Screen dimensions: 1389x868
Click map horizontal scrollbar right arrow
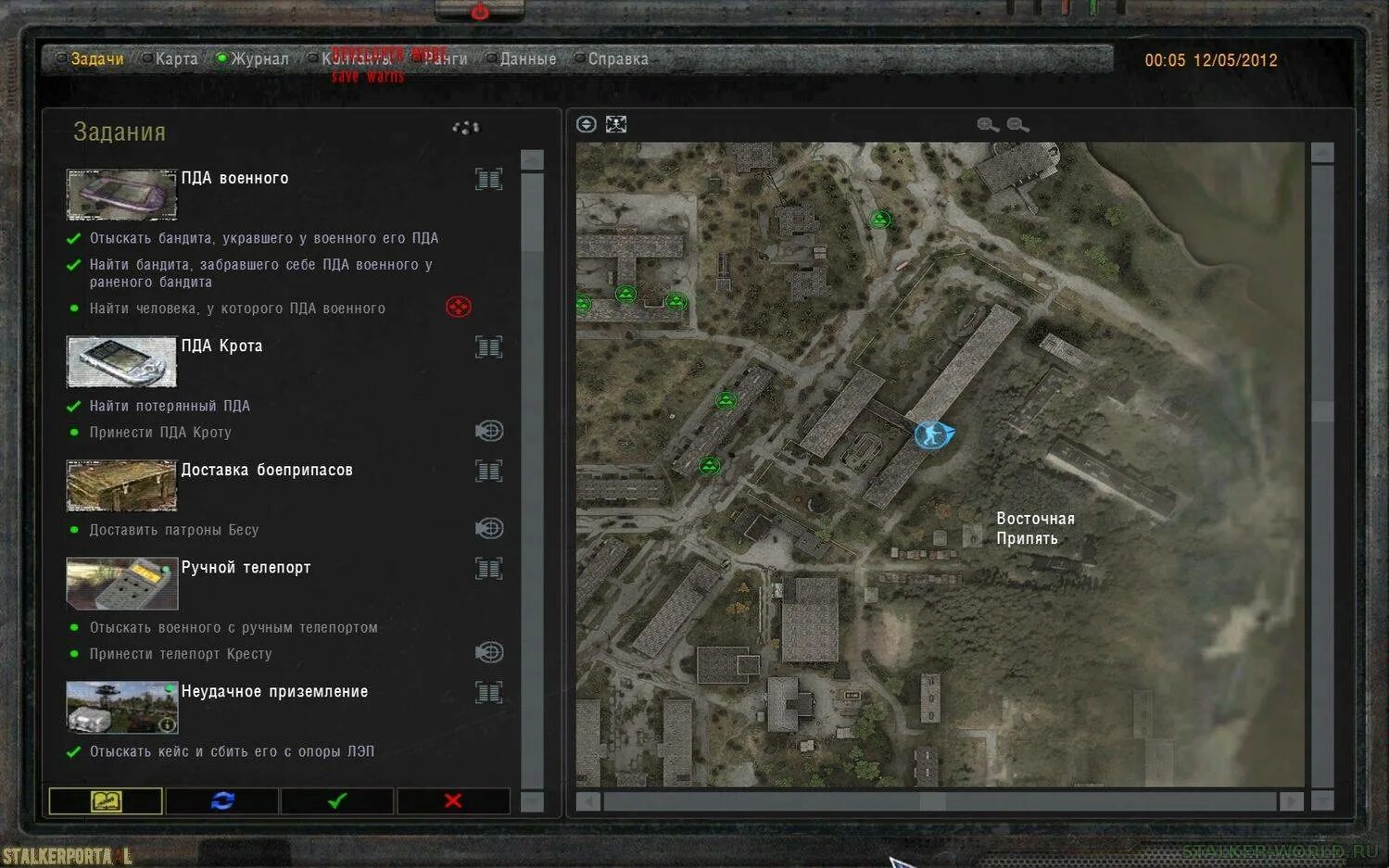tap(1291, 800)
